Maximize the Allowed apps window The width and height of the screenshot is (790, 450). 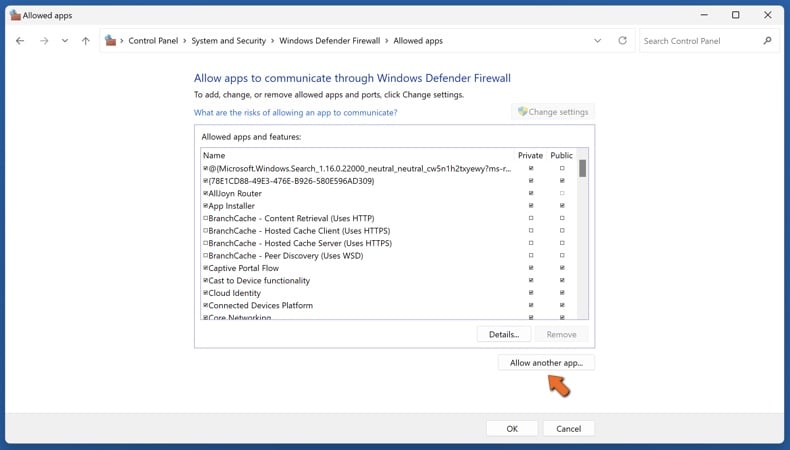(x=736, y=15)
